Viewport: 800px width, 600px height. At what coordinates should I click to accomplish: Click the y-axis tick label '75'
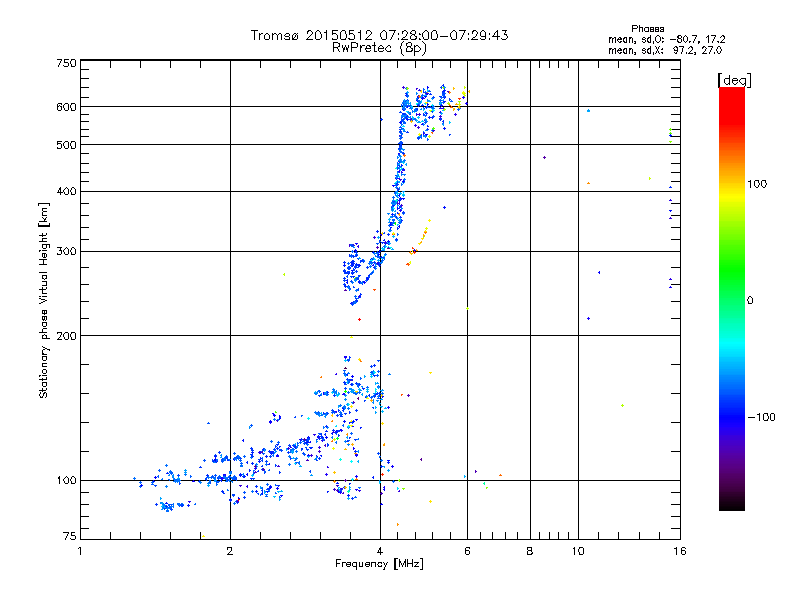point(70,536)
